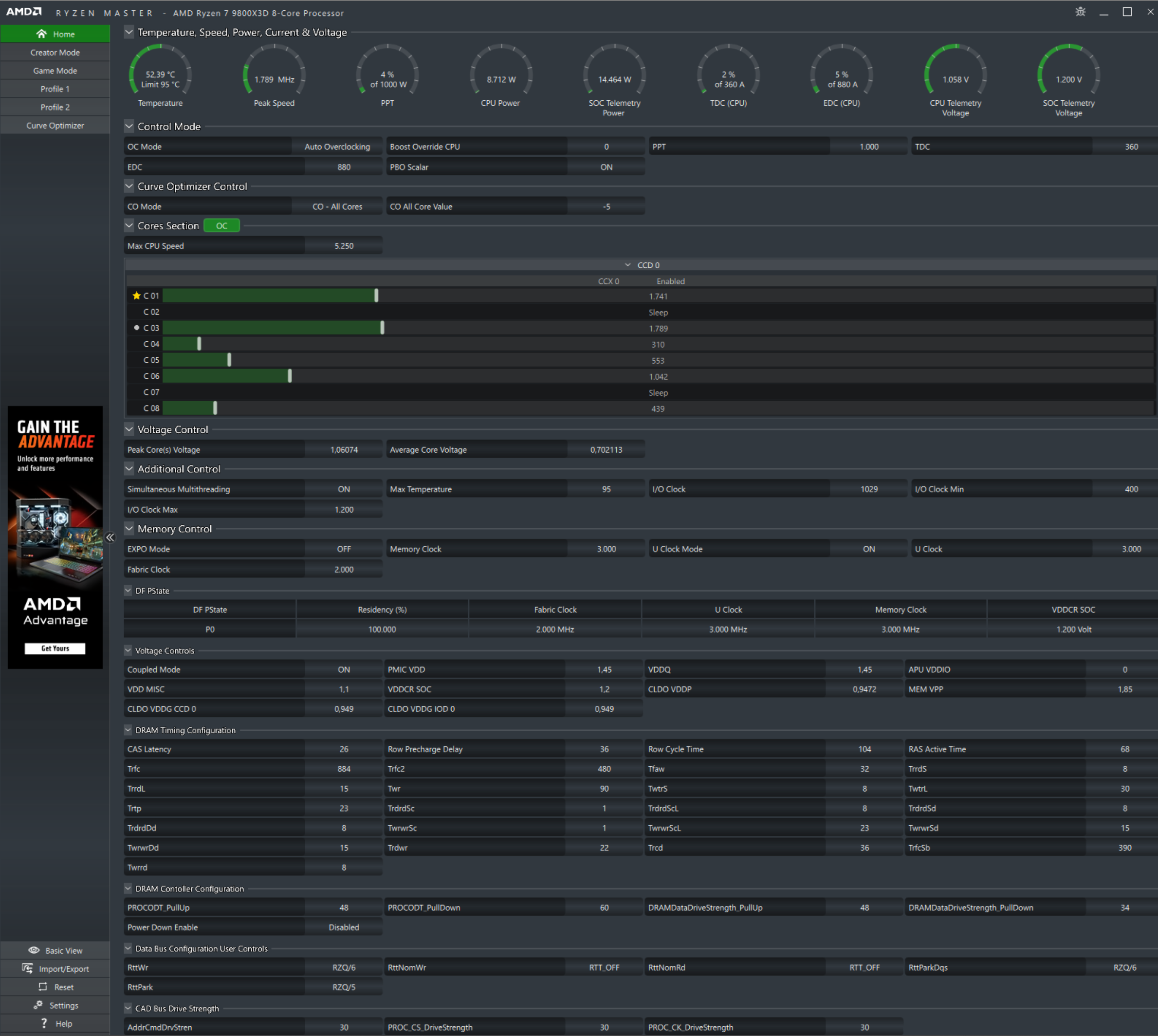Click the C 03 core speed slider handle
The height and width of the screenshot is (1036, 1158).
click(383, 328)
